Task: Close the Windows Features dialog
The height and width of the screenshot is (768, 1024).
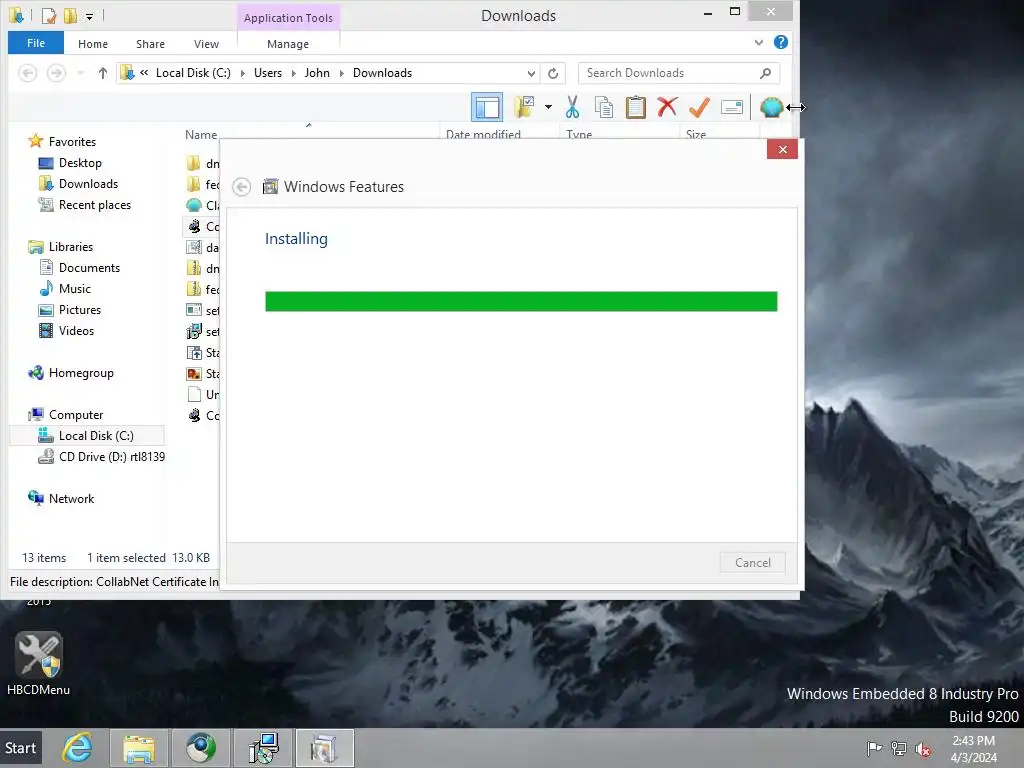Action: (782, 150)
